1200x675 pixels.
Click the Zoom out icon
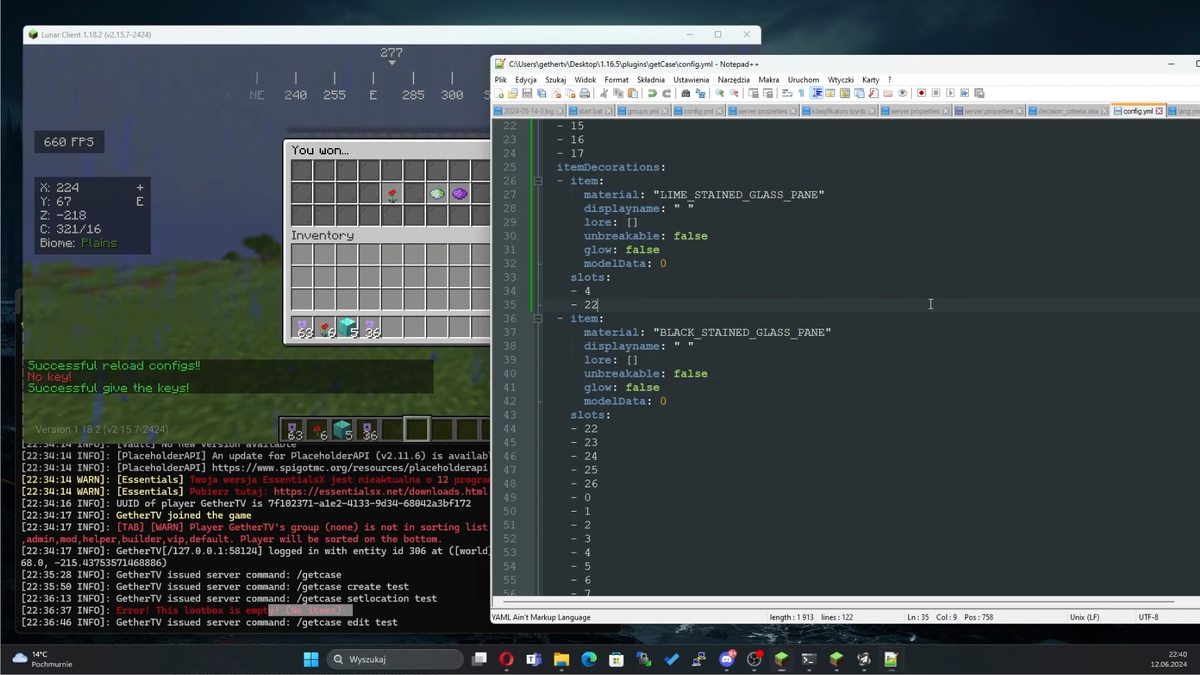click(x=733, y=93)
